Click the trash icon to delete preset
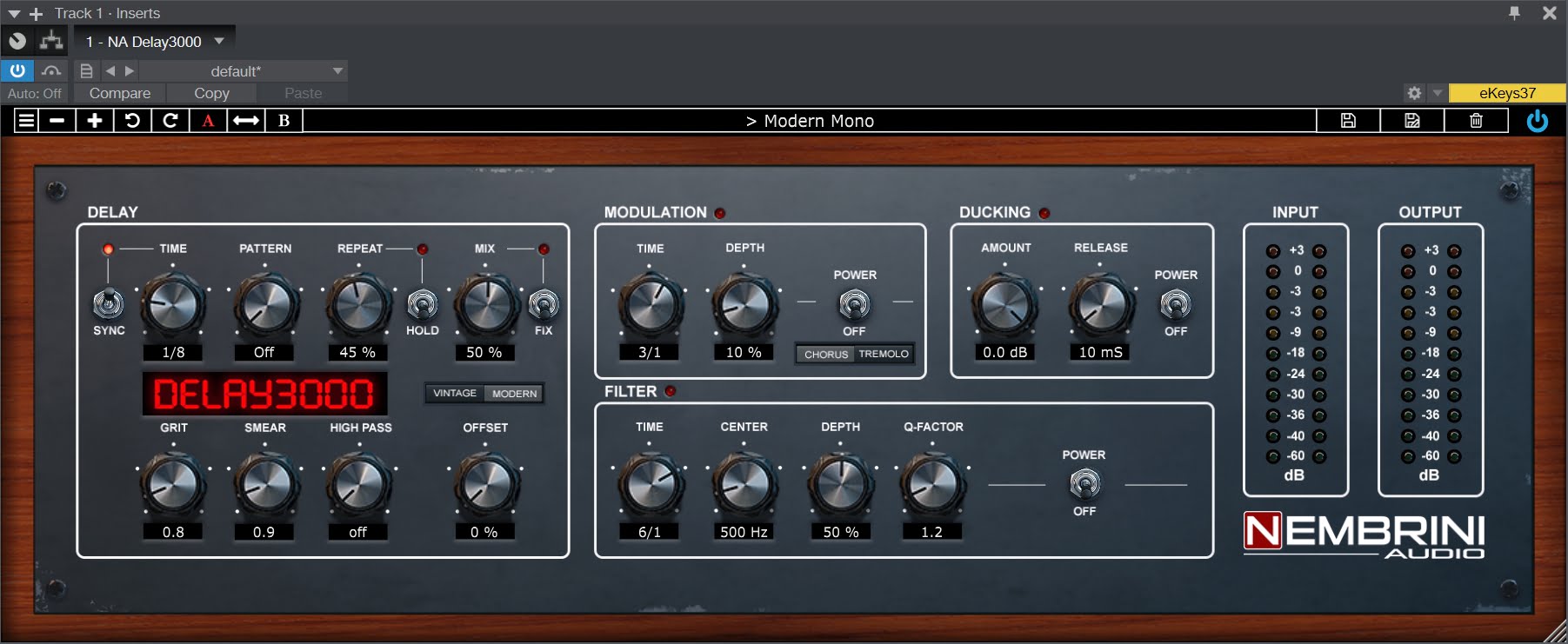The width and height of the screenshot is (1568, 644). coord(1476,121)
